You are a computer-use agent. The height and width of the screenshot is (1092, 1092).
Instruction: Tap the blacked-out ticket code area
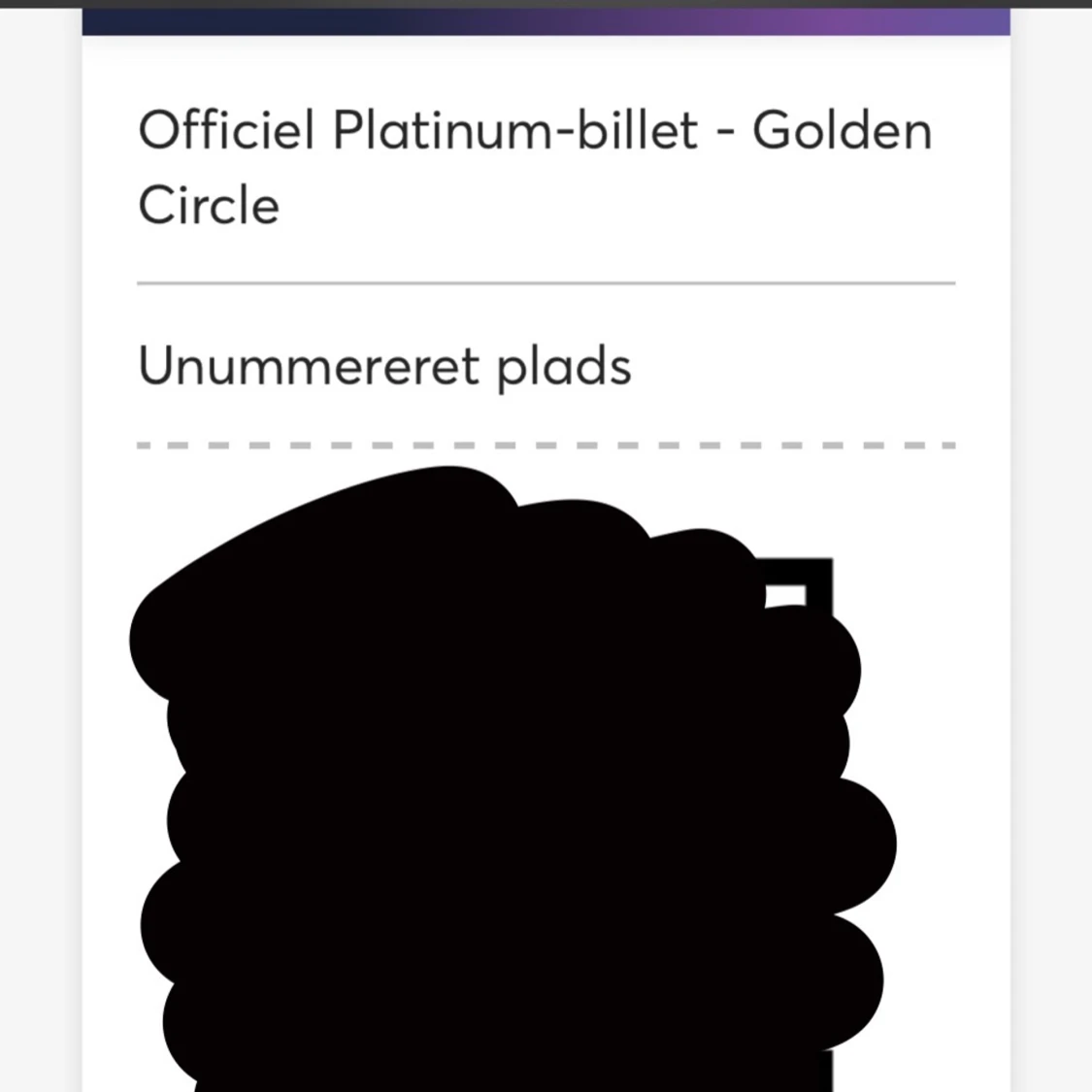click(x=505, y=796)
